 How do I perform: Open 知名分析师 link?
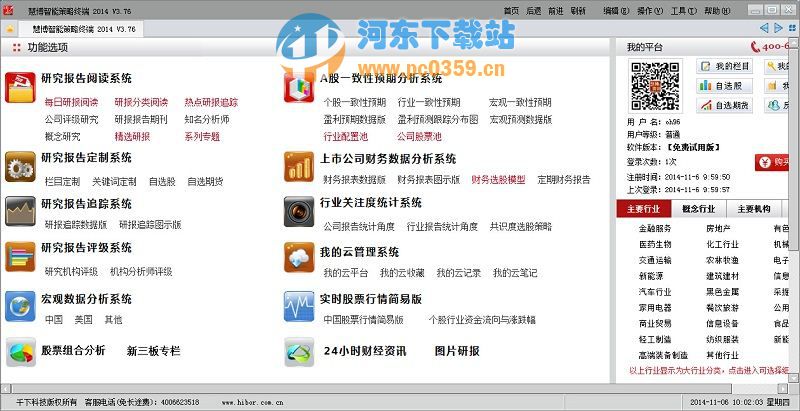(x=207, y=120)
